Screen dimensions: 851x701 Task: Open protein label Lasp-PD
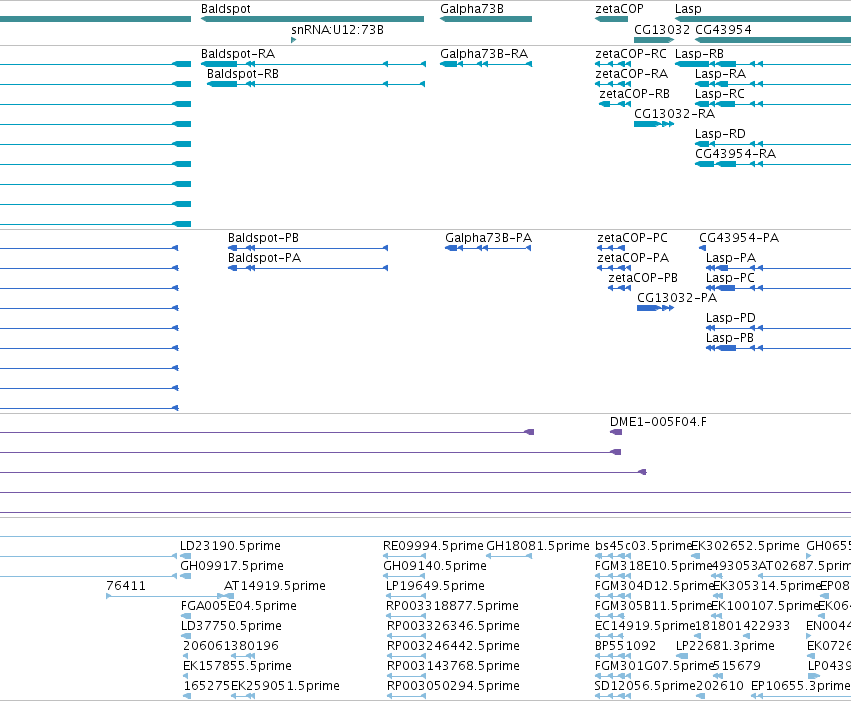tap(731, 318)
